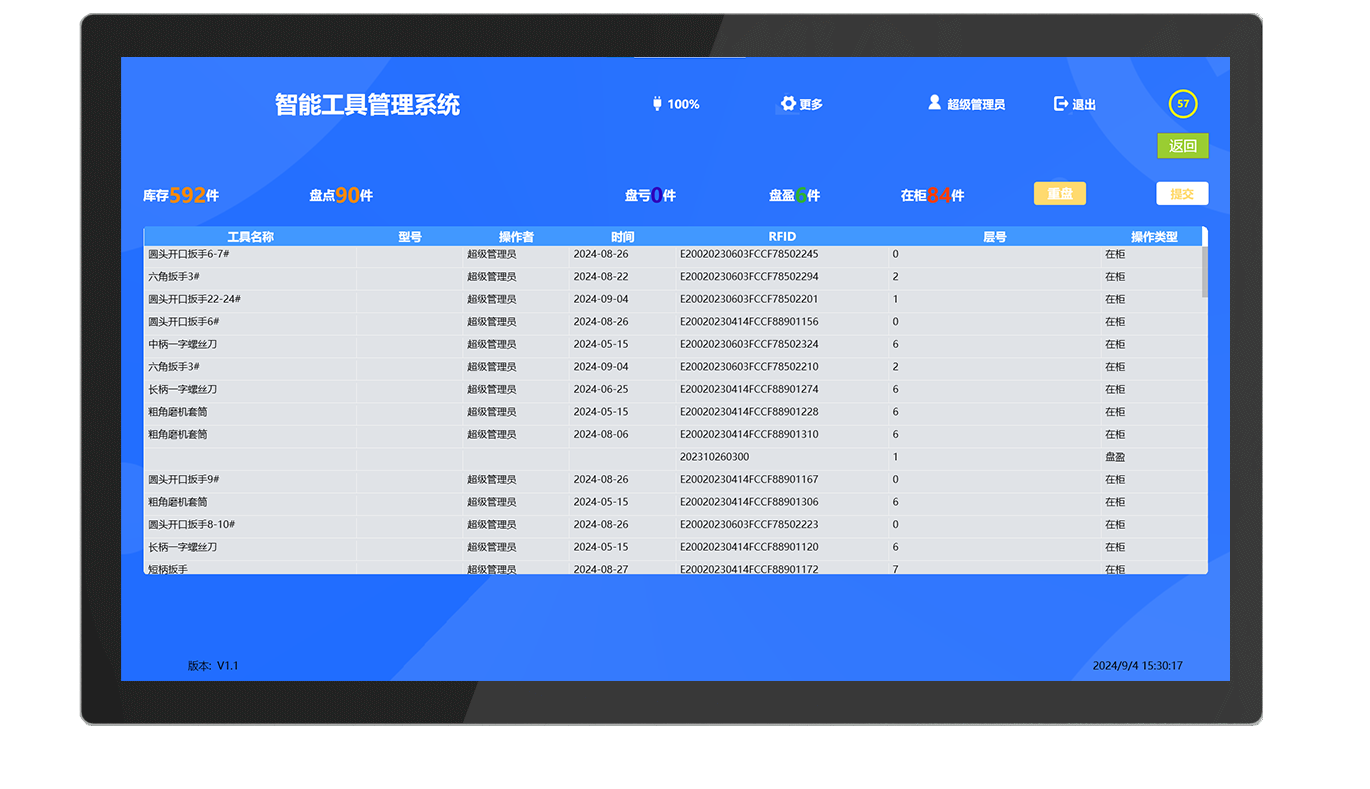
Task: Open the 更多 settings gear icon
Action: click(788, 104)
